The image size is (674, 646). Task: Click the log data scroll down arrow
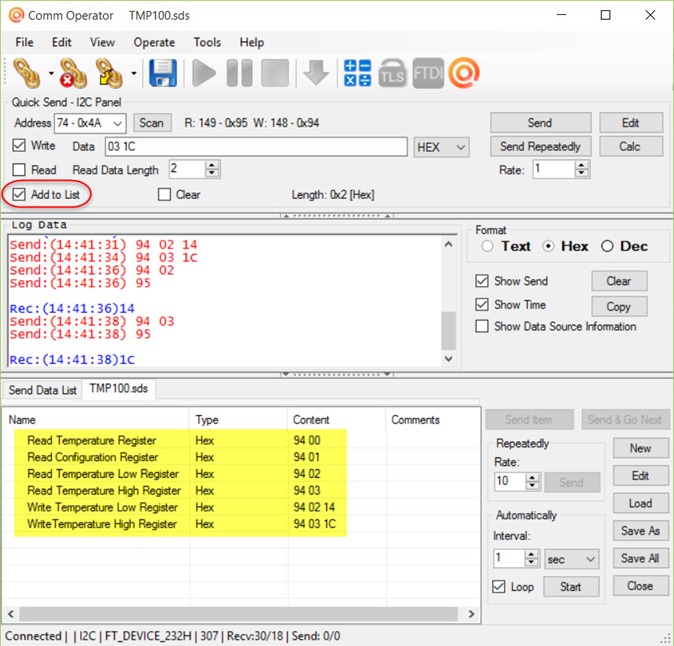click(448, 358)
